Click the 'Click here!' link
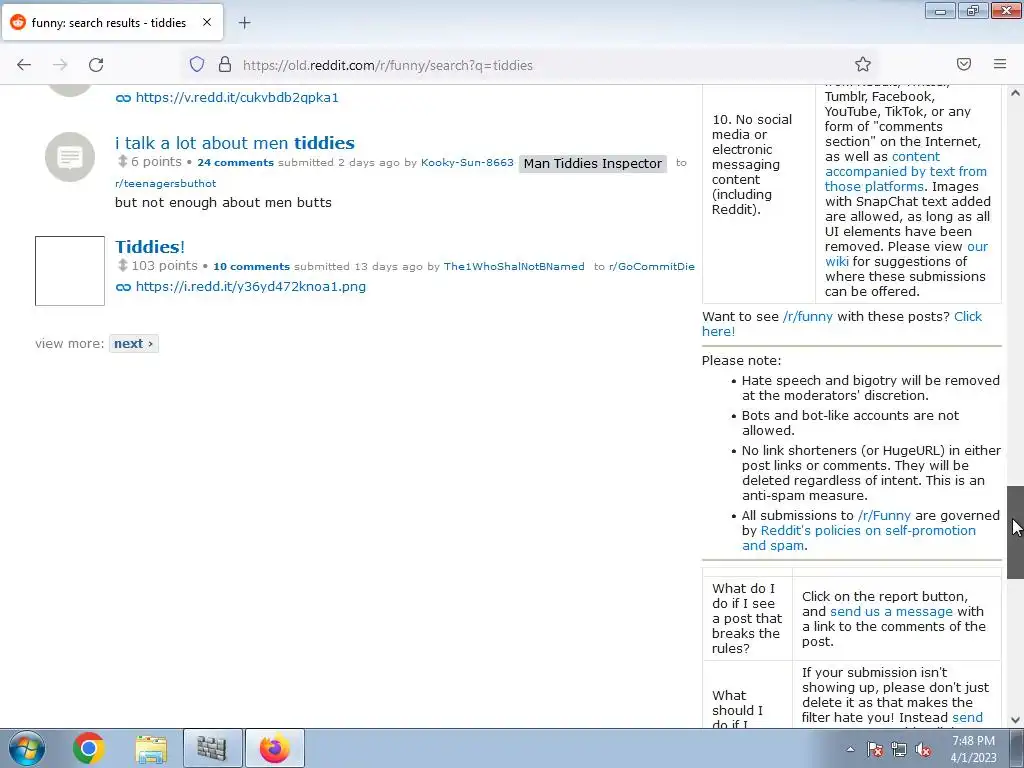 842,323
